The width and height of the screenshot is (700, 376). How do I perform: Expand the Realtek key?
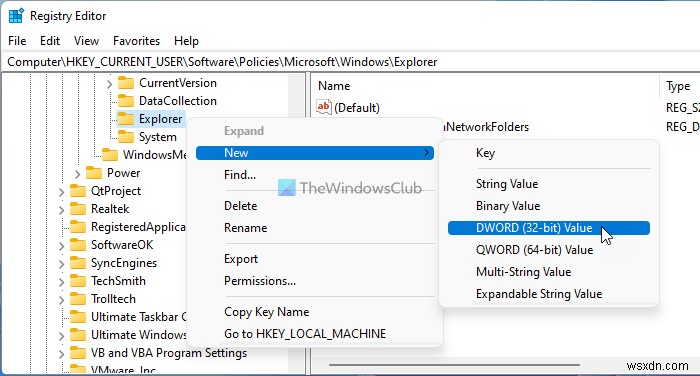pyautogui.click(x=61, y=209)
